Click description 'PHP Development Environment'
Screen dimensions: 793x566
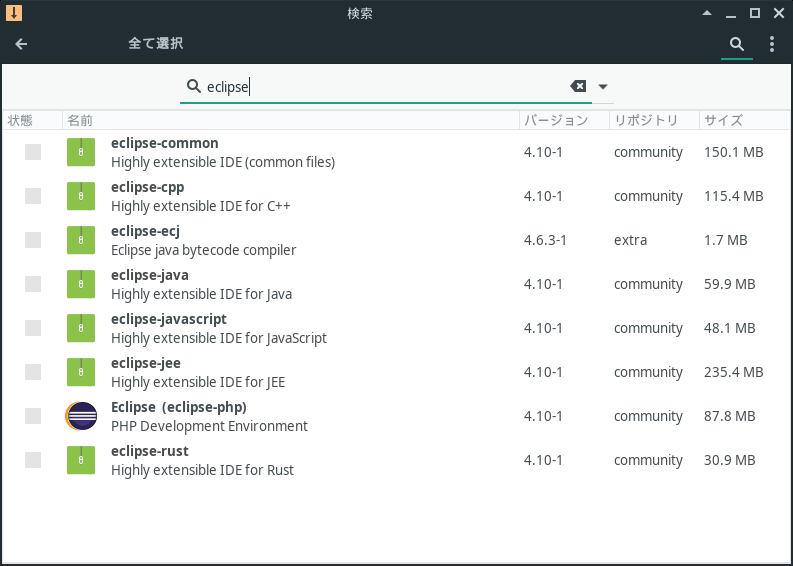pyautogui.click(x=209, y=426)
